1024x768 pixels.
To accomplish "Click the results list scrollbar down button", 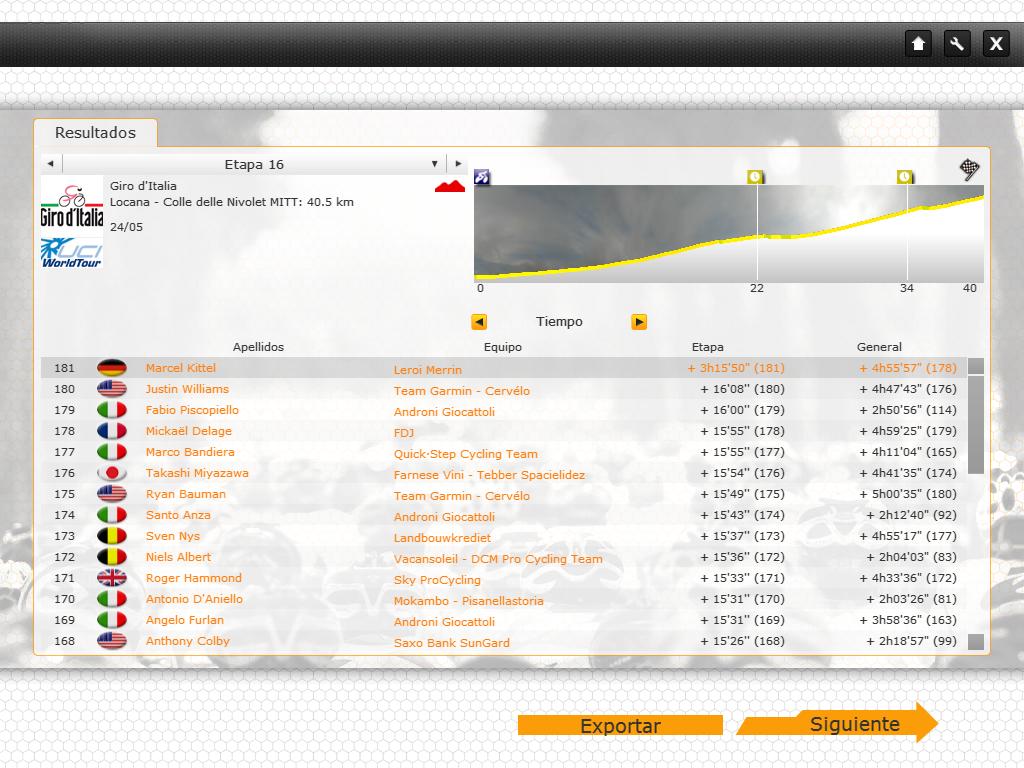I will (975, 642).
